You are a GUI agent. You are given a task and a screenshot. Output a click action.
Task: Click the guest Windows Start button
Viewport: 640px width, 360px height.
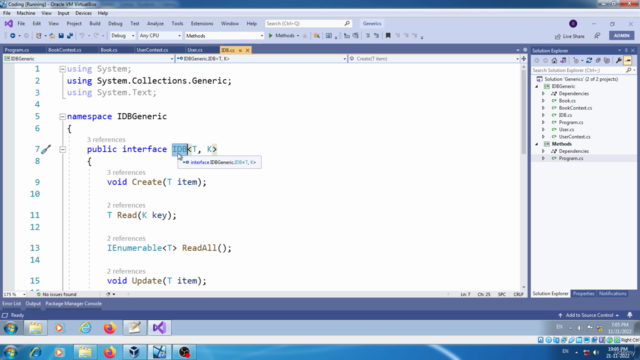[x=11, y=328]
